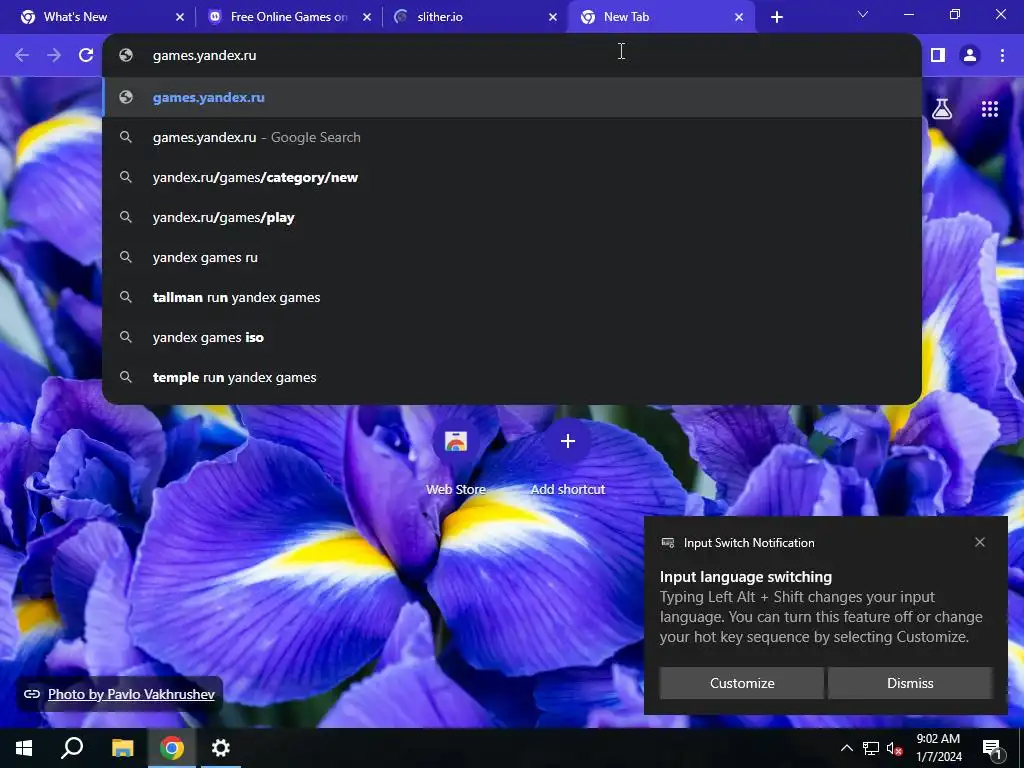The image size is (1024, 768).
Task: Pick the 'yandex games iso' suggestion
Action: [512, 337]
